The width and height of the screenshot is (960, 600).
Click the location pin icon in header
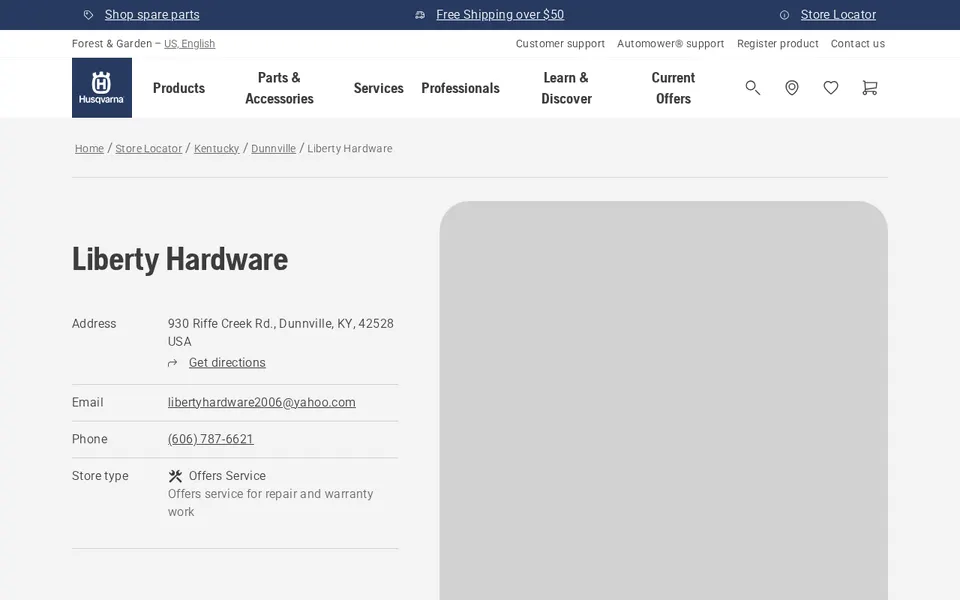point(792,88)
